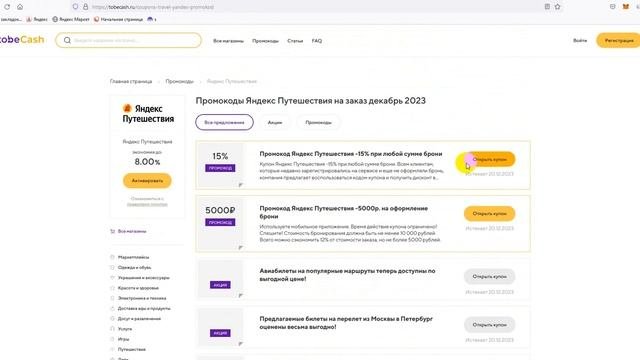Viewport: 640px width, 360px height.
Task: Go to Промокоды breadcrumb
Action: (x=180, y=82)
